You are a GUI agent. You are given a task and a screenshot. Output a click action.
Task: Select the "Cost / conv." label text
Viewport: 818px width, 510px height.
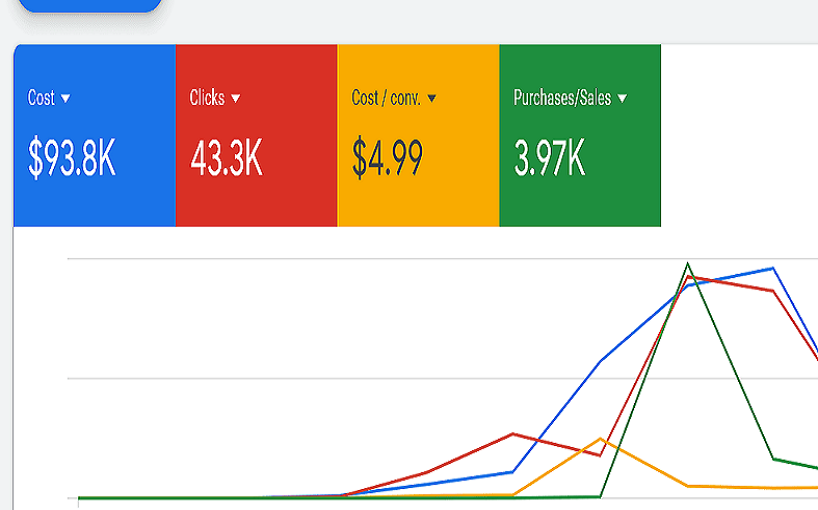[x=386, y=98]
